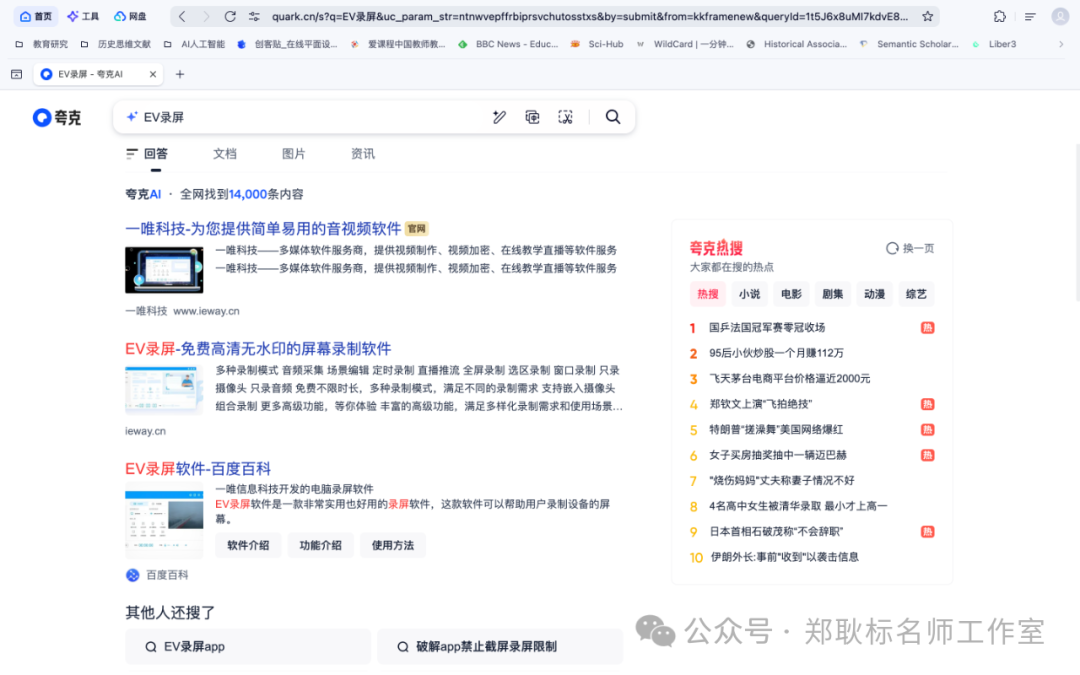1080x675 pixels.
Task: Open hot search 飞天茅台电商平台价格逼近2000元
Action: (789, 378)
